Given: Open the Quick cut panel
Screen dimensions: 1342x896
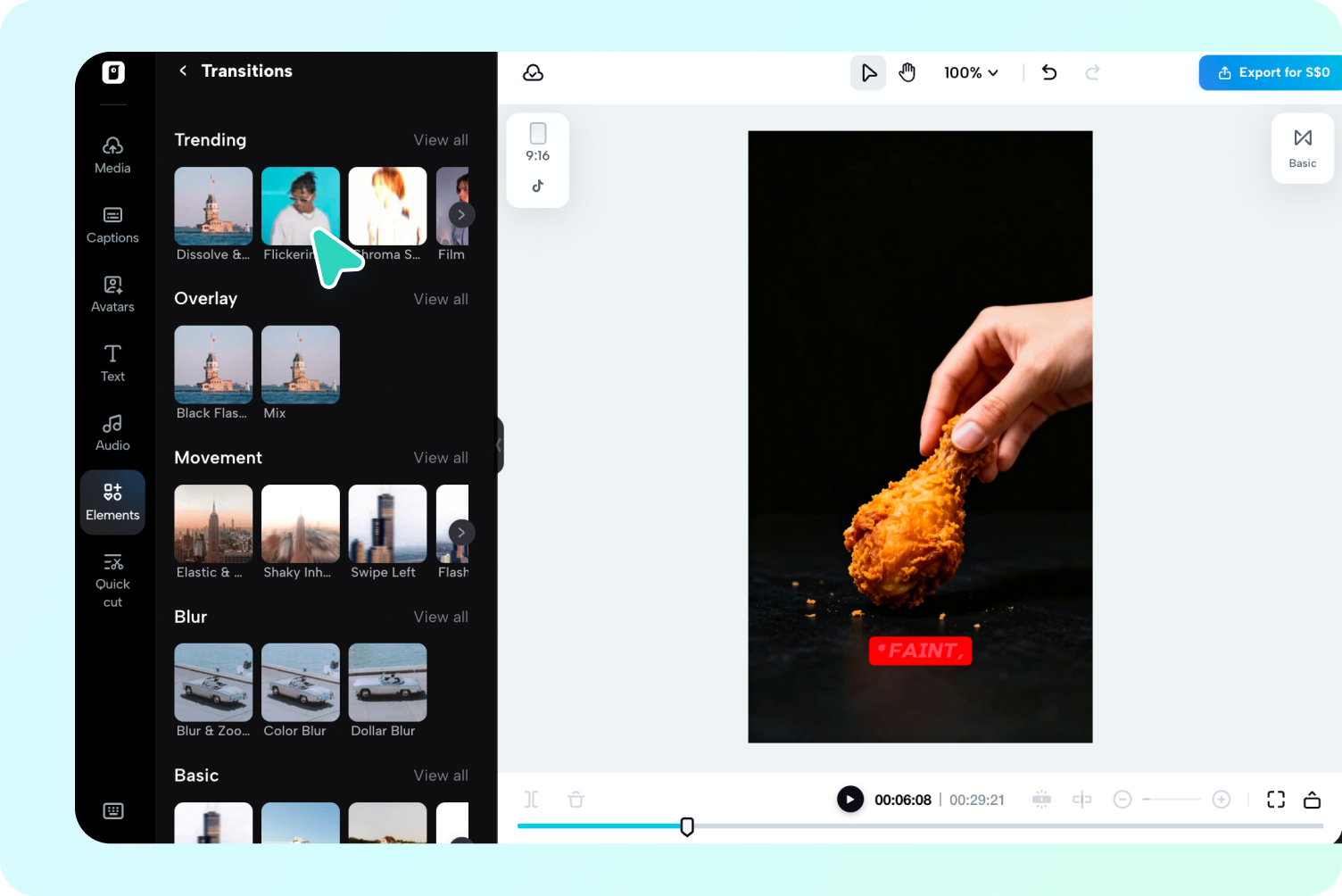Looking at the screenshot, I should (x=112, y=580).
